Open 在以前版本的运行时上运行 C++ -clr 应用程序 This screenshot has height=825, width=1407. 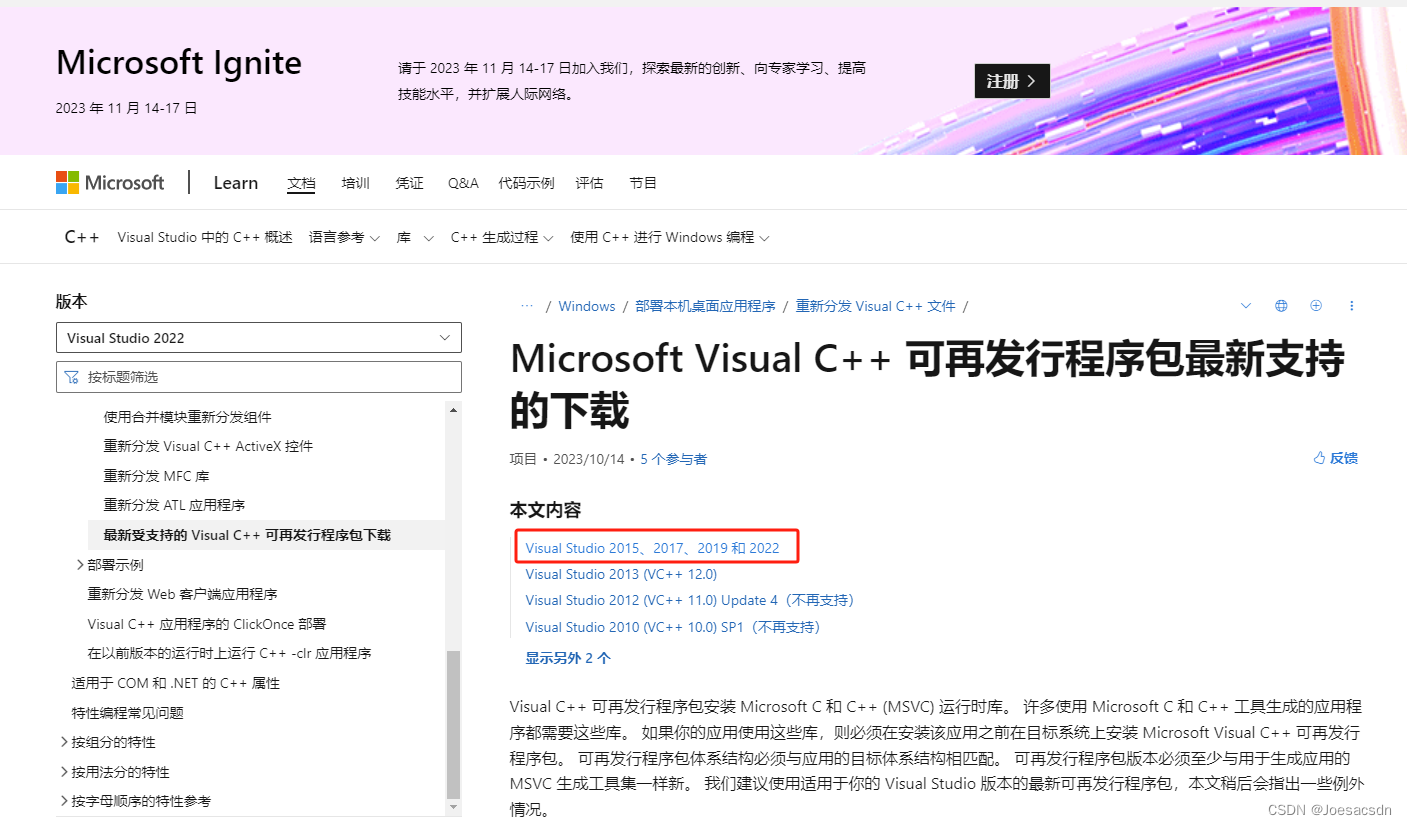click(229, 653)
